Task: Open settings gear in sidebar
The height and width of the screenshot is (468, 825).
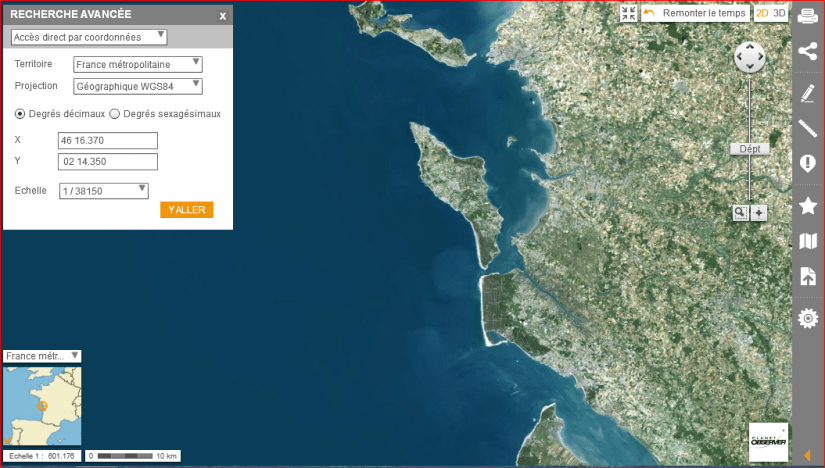Action: [808, 318]
